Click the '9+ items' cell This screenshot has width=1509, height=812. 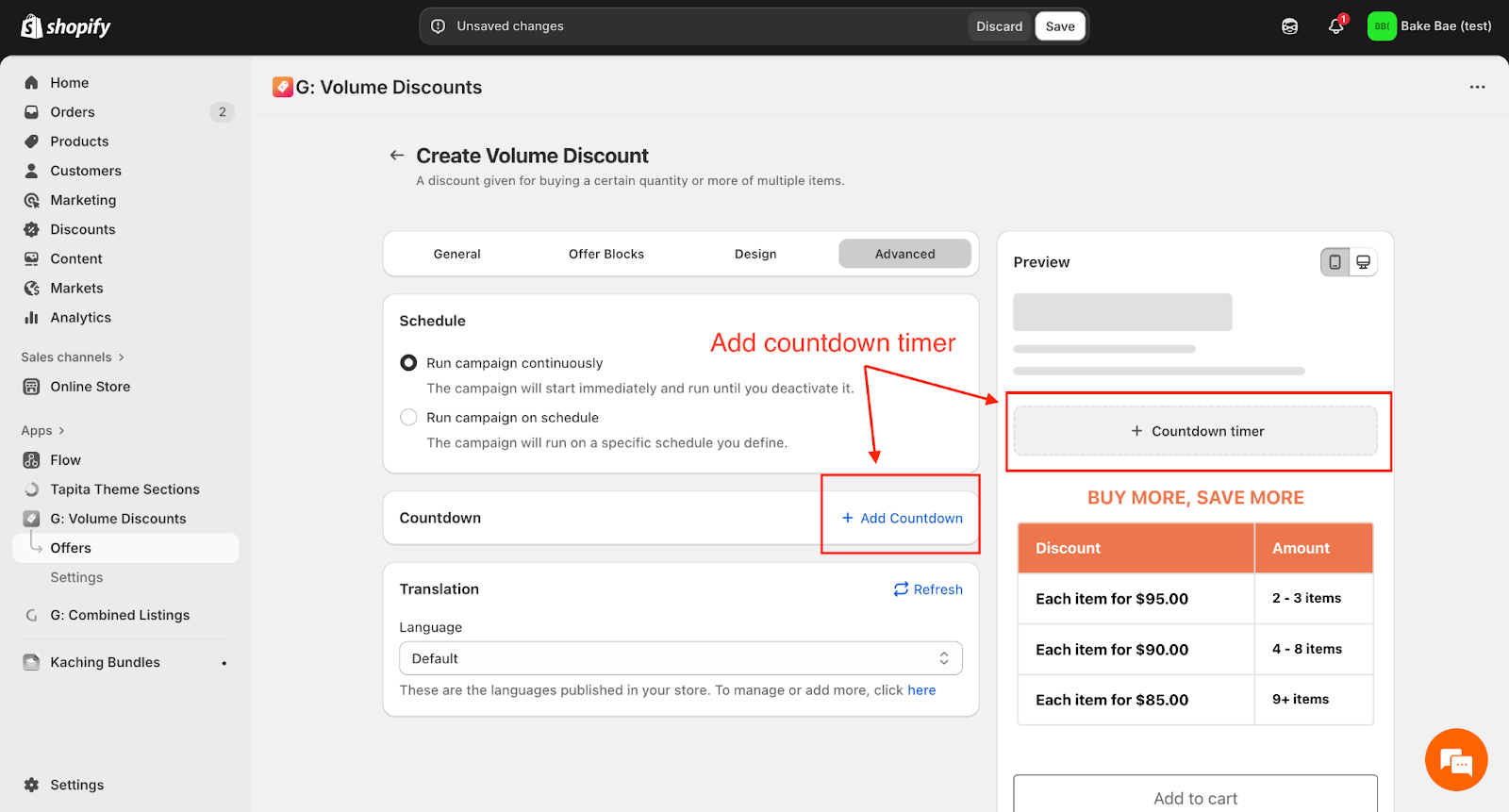[1314, 699]
